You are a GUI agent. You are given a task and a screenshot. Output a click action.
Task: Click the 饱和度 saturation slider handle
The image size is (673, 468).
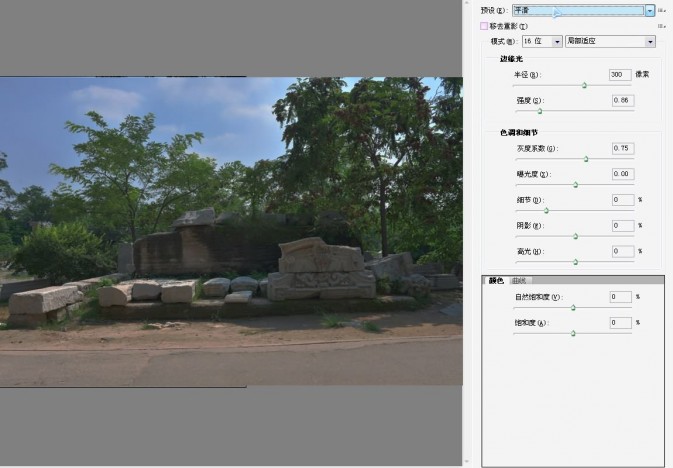[573, 334]
